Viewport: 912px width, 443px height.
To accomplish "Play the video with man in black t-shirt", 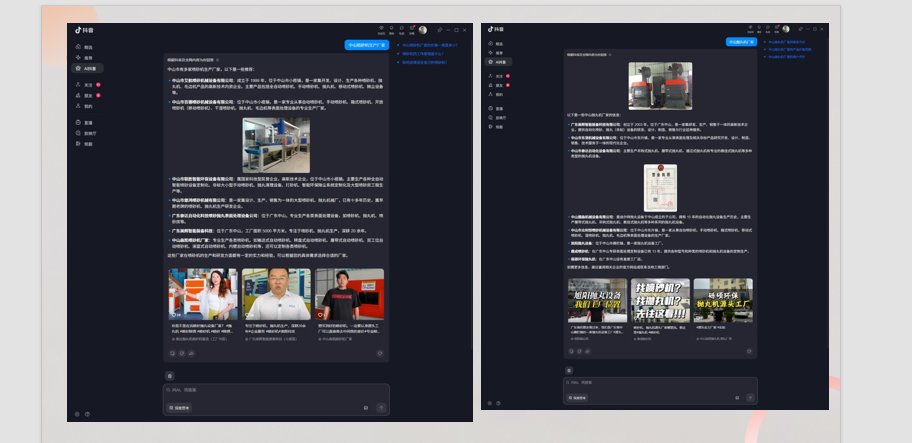I will click(350, 294).
